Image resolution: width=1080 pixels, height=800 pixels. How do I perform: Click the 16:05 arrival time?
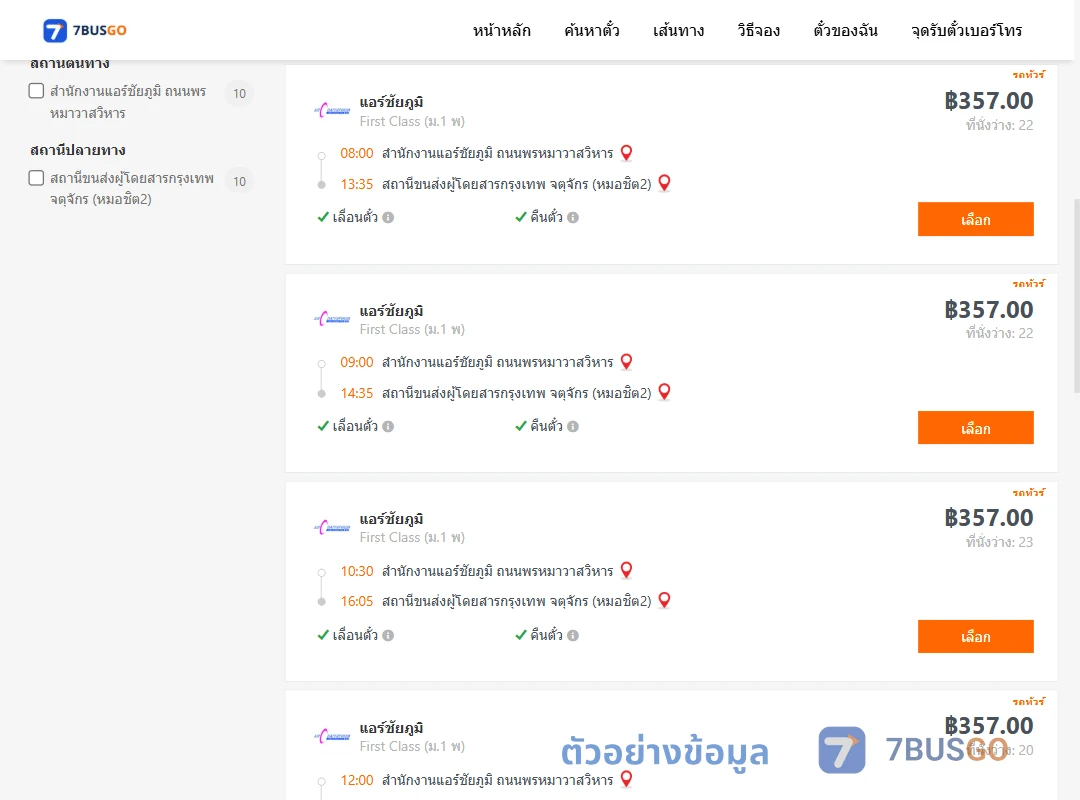click(x=357, y=601)
